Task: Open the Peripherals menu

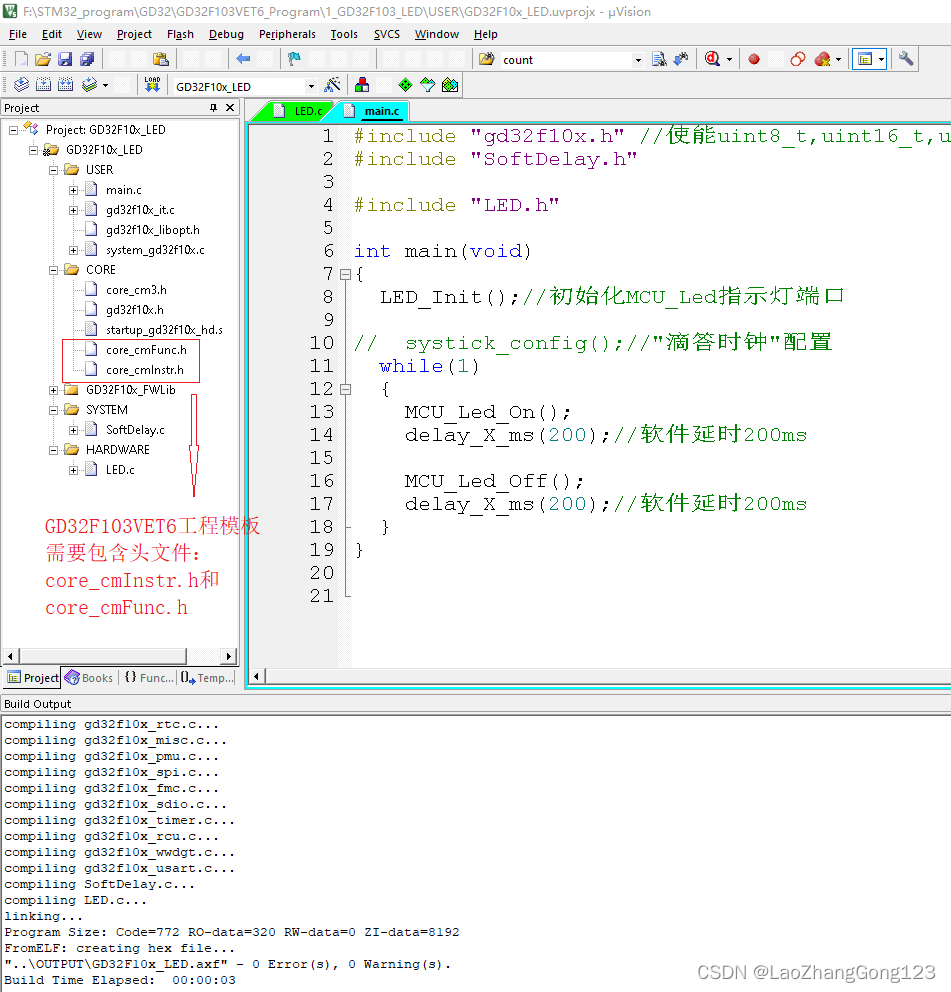Action: click(x=287, y=34)
